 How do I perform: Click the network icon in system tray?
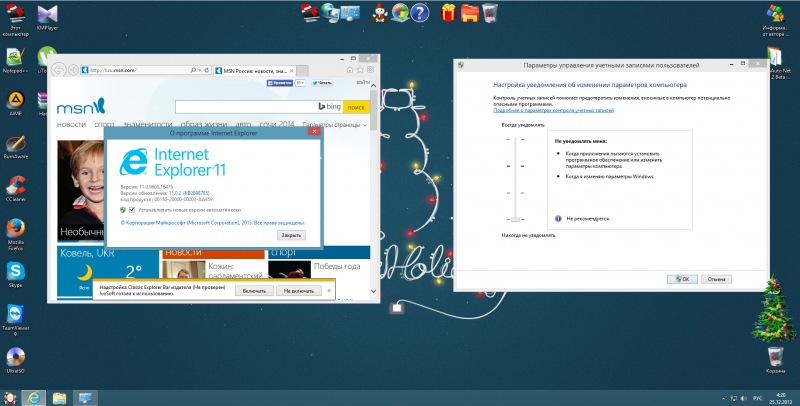(734, 398)
